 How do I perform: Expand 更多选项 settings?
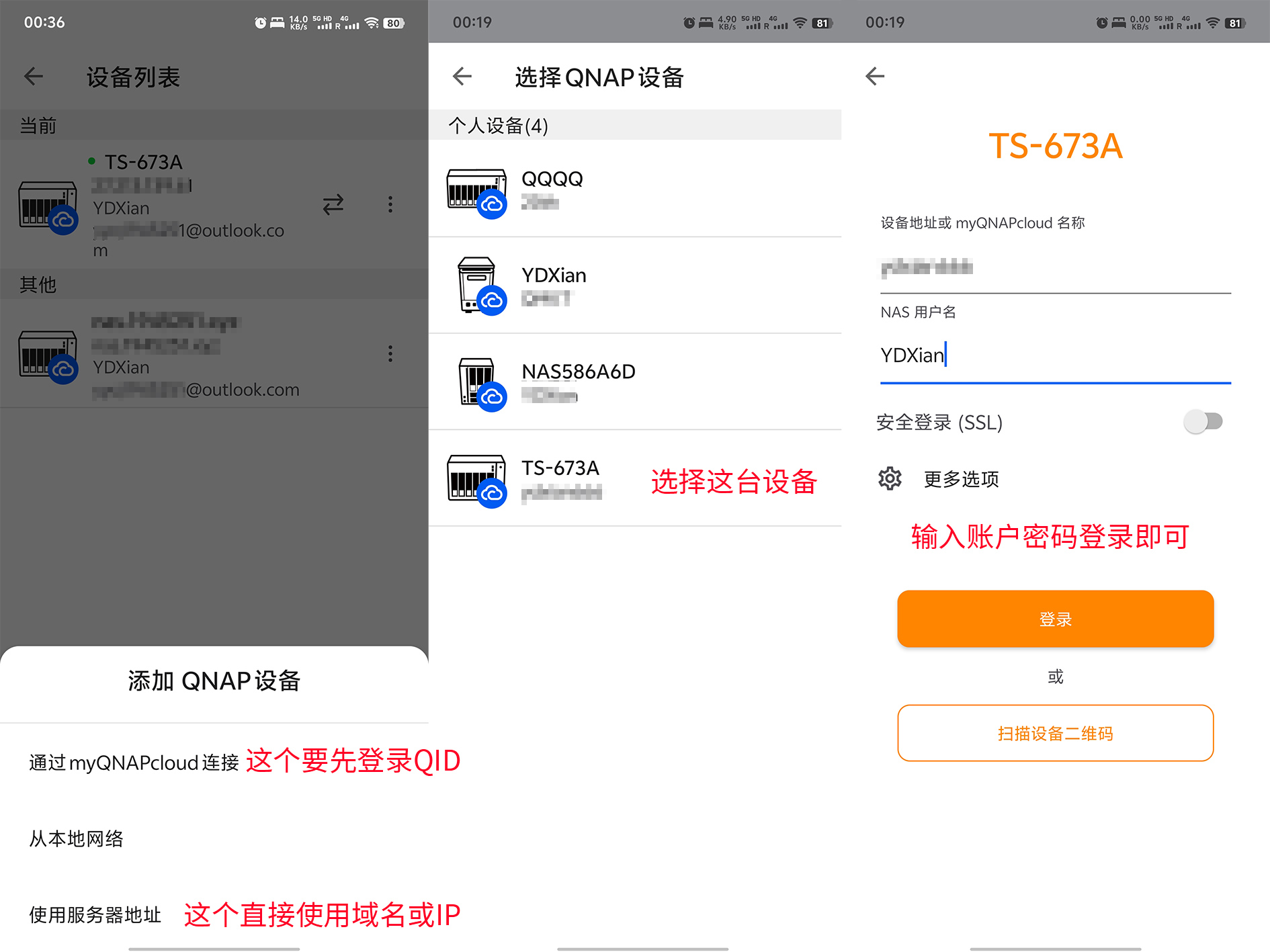point(961,479)
